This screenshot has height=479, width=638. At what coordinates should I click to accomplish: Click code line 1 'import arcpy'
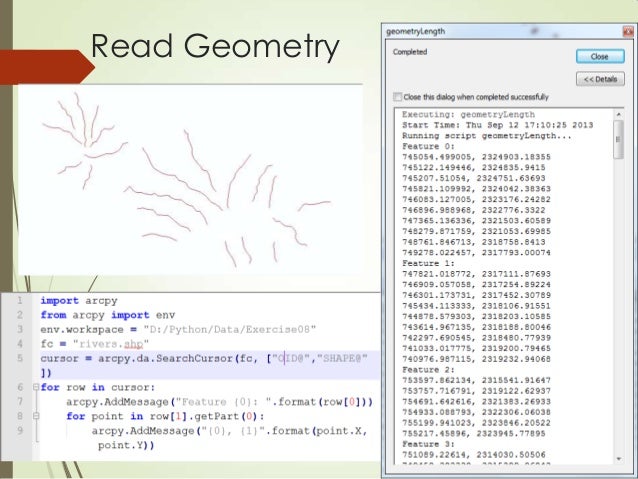(x=79, y=301)
